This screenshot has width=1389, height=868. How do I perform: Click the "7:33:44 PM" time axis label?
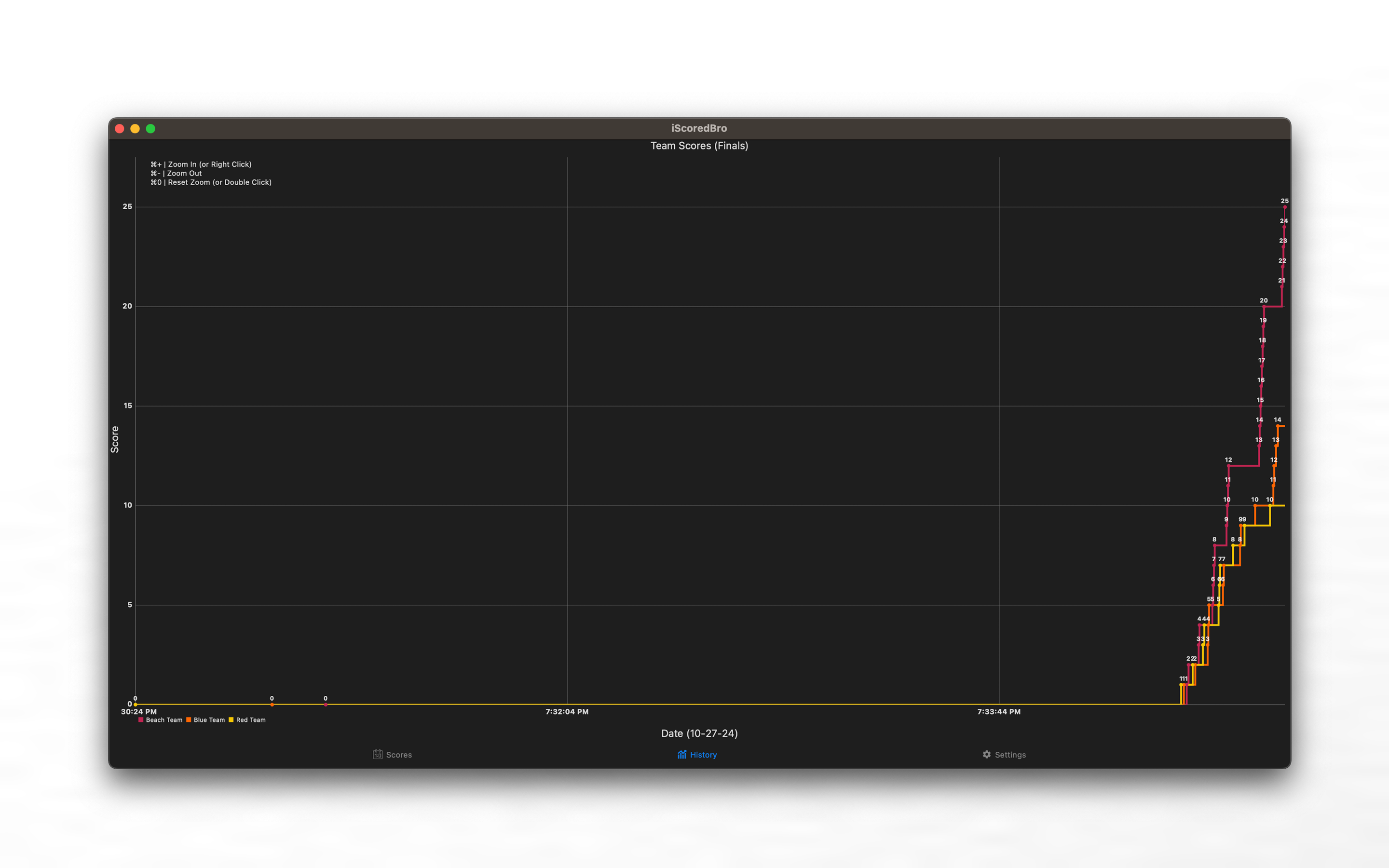click(999, 712)
